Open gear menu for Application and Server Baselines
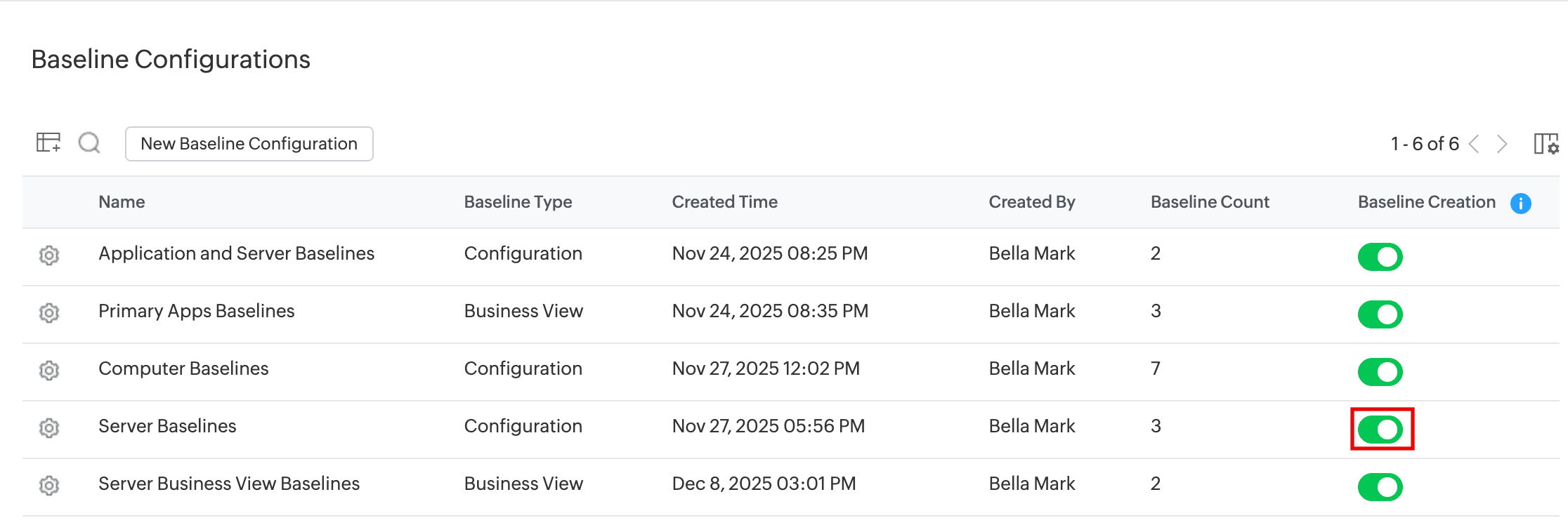This screenshot has width=1568, height=525. (x=49, y=255)
